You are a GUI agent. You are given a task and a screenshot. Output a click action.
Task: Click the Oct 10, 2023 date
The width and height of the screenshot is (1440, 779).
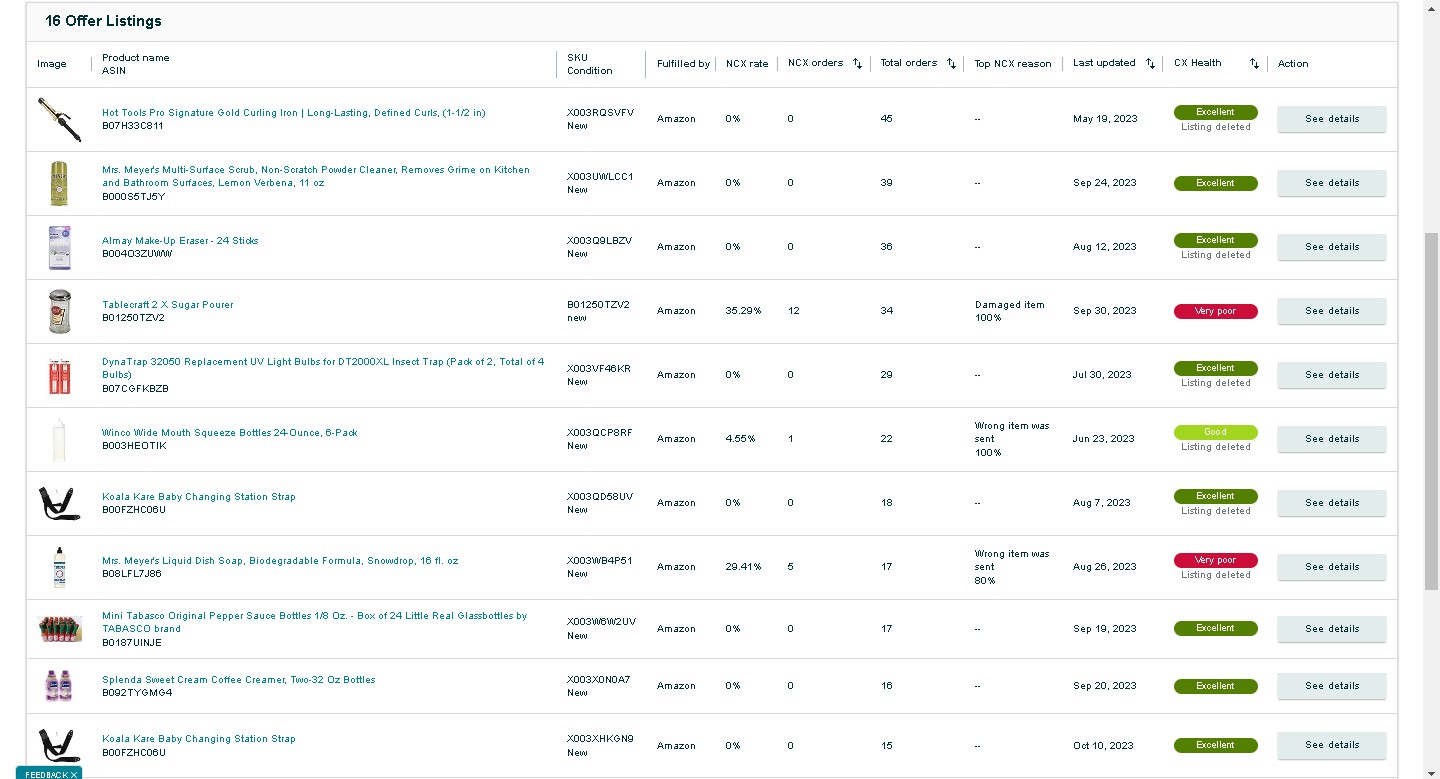(1103, 745)
